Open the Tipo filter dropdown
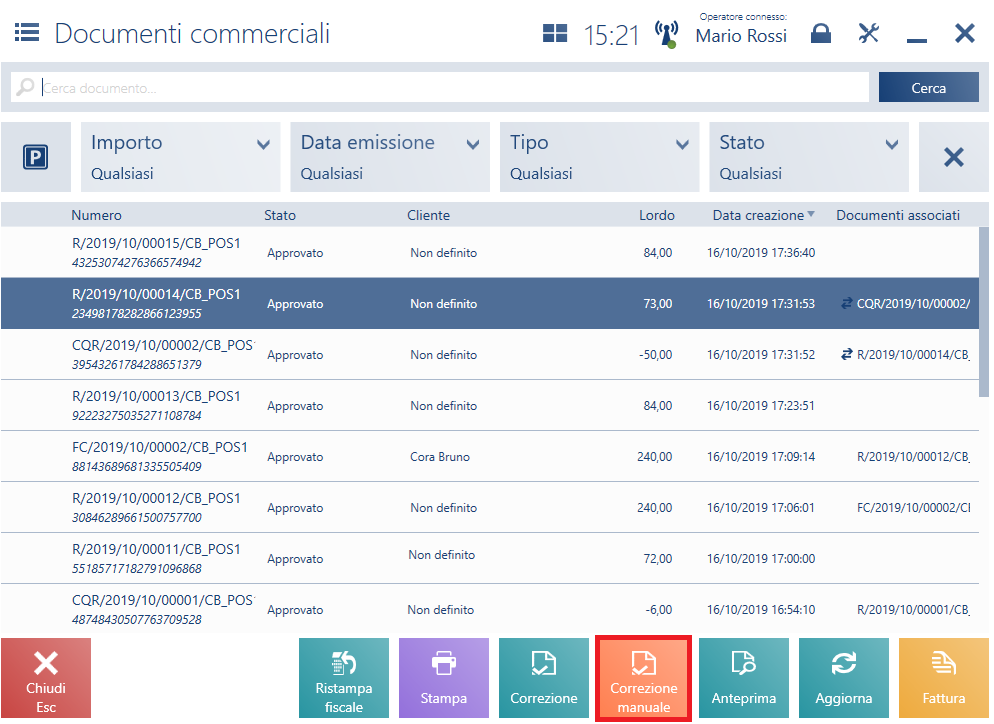The image size is (994, 724). (x=599, y=157)
